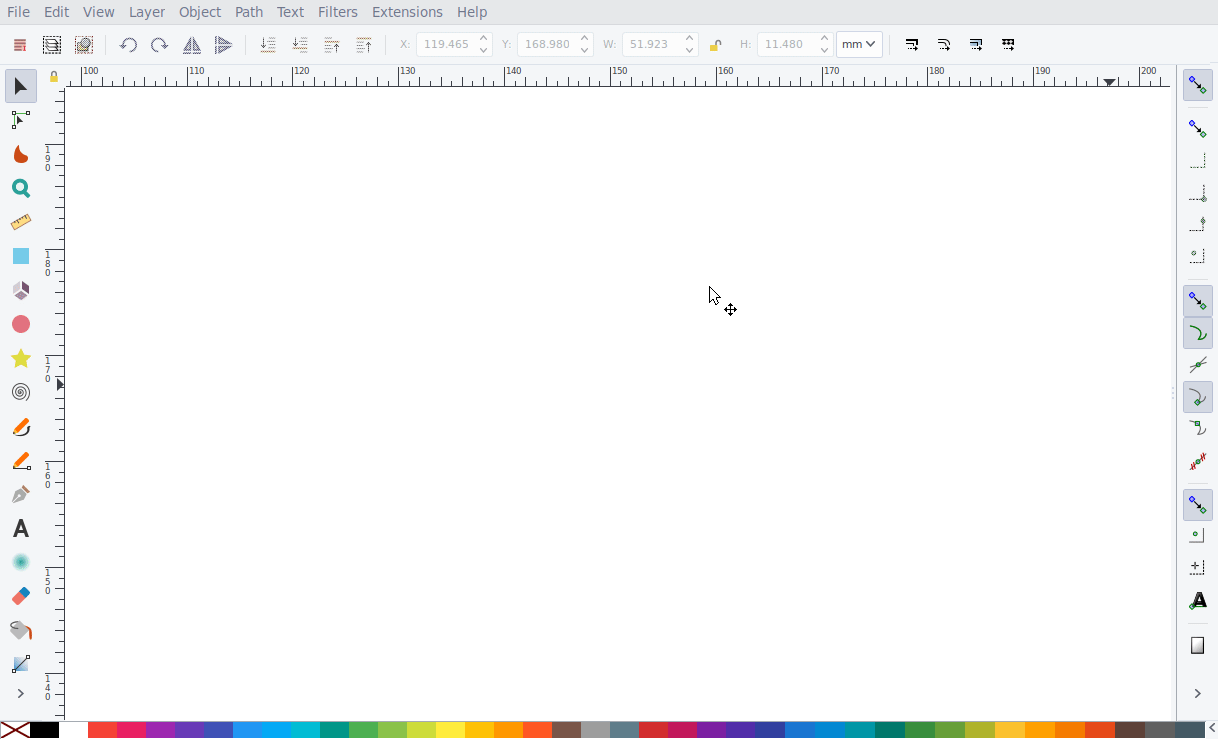
Task: Select the Text tool
Action: point(20,528)
